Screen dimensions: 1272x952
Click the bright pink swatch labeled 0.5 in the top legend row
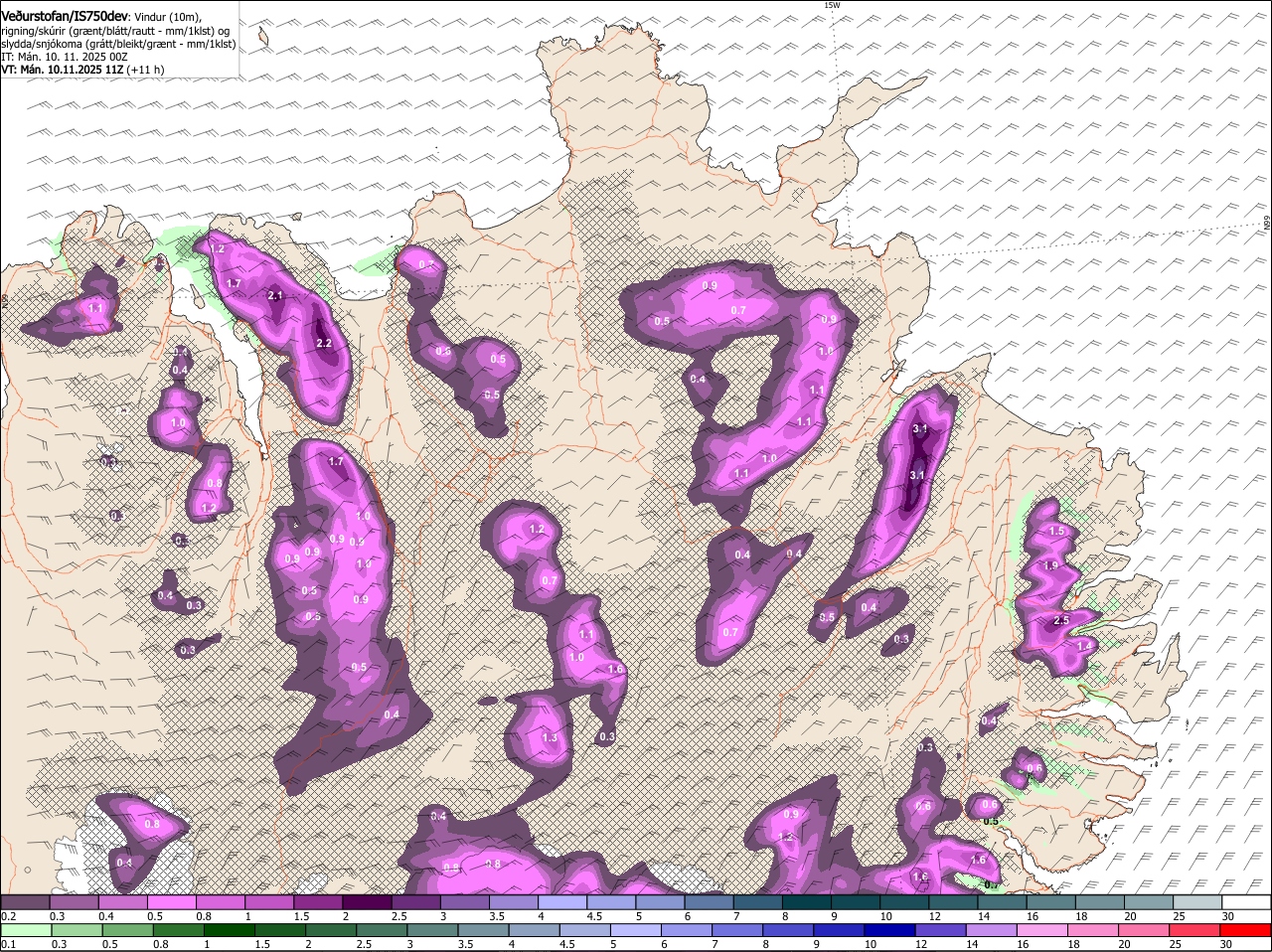173,902
